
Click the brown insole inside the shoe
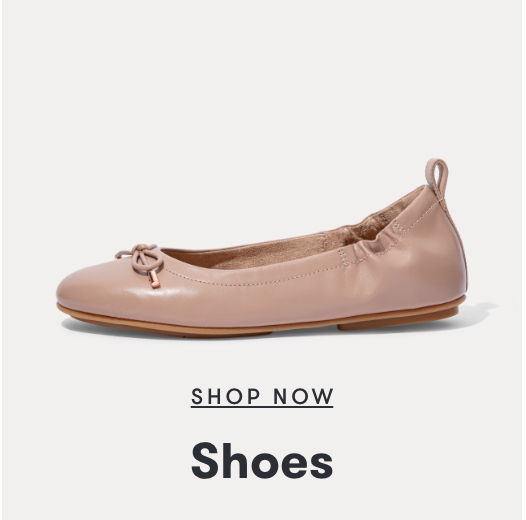coord(302,243)
